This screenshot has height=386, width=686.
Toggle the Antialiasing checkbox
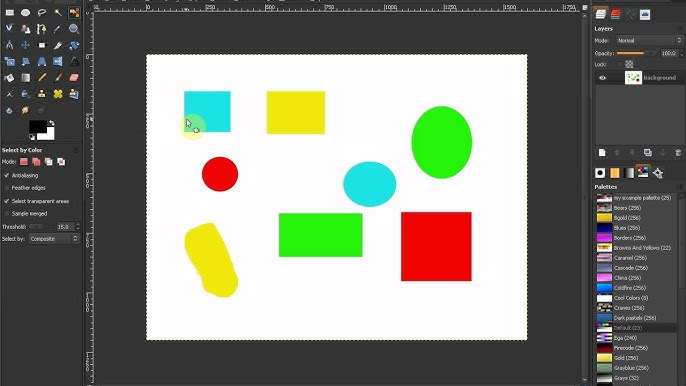7,175
